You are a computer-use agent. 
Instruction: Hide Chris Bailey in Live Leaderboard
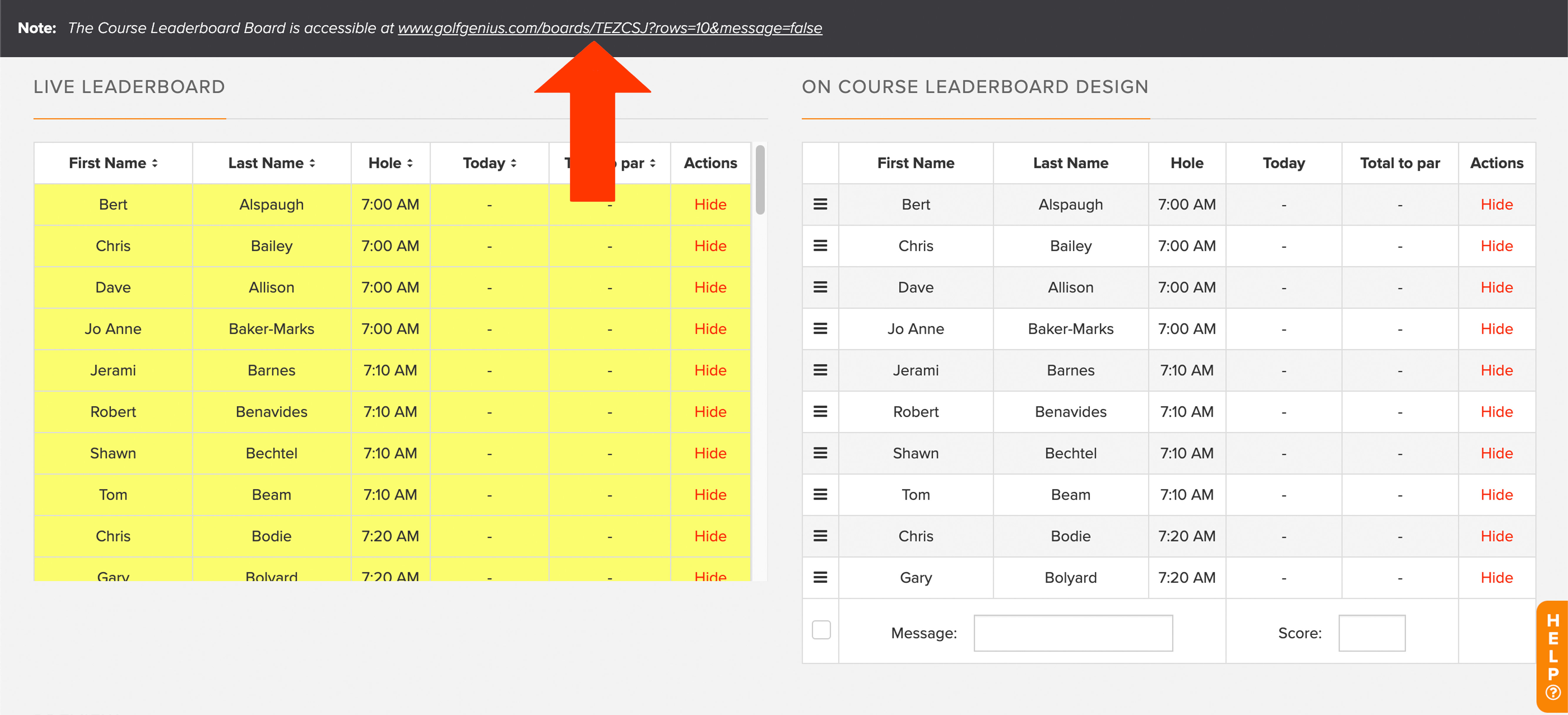pyautogui.click(x=710, y=246)
